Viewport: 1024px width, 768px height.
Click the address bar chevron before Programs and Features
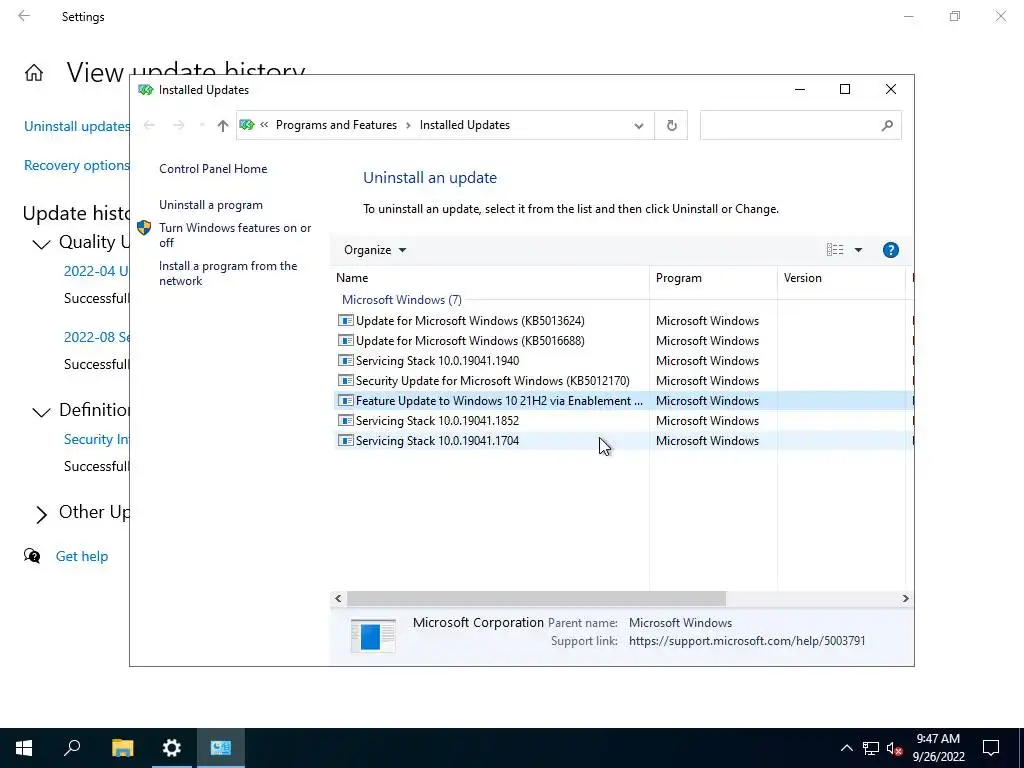264,125
